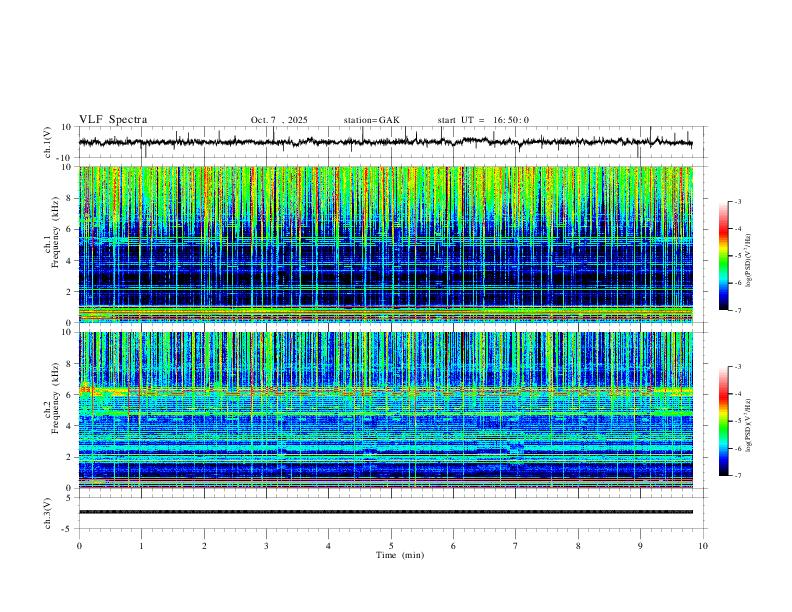The image size is (792, 612).
Task: Select the date label "Oct. 7 , 2025"
Action: [279, 120]
